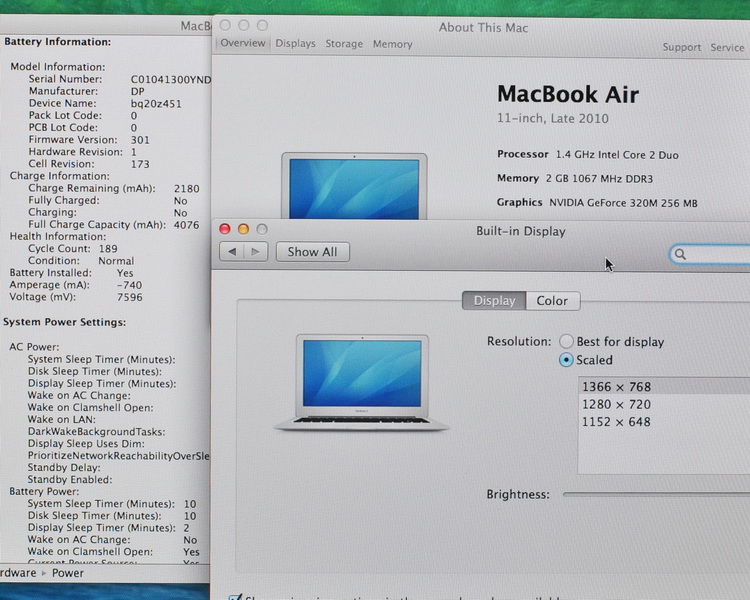Click the Device Name value bq20z451
Screen dimensions: 750x600
(156, 104)
